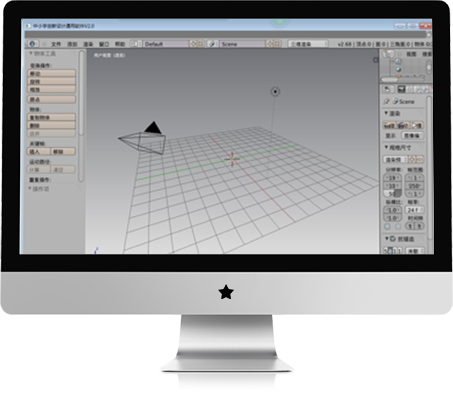The width and height of the screenshot is (453, 402).
Task: Open the 渲染预设 render presets dropdown
Action: point(396,159)
